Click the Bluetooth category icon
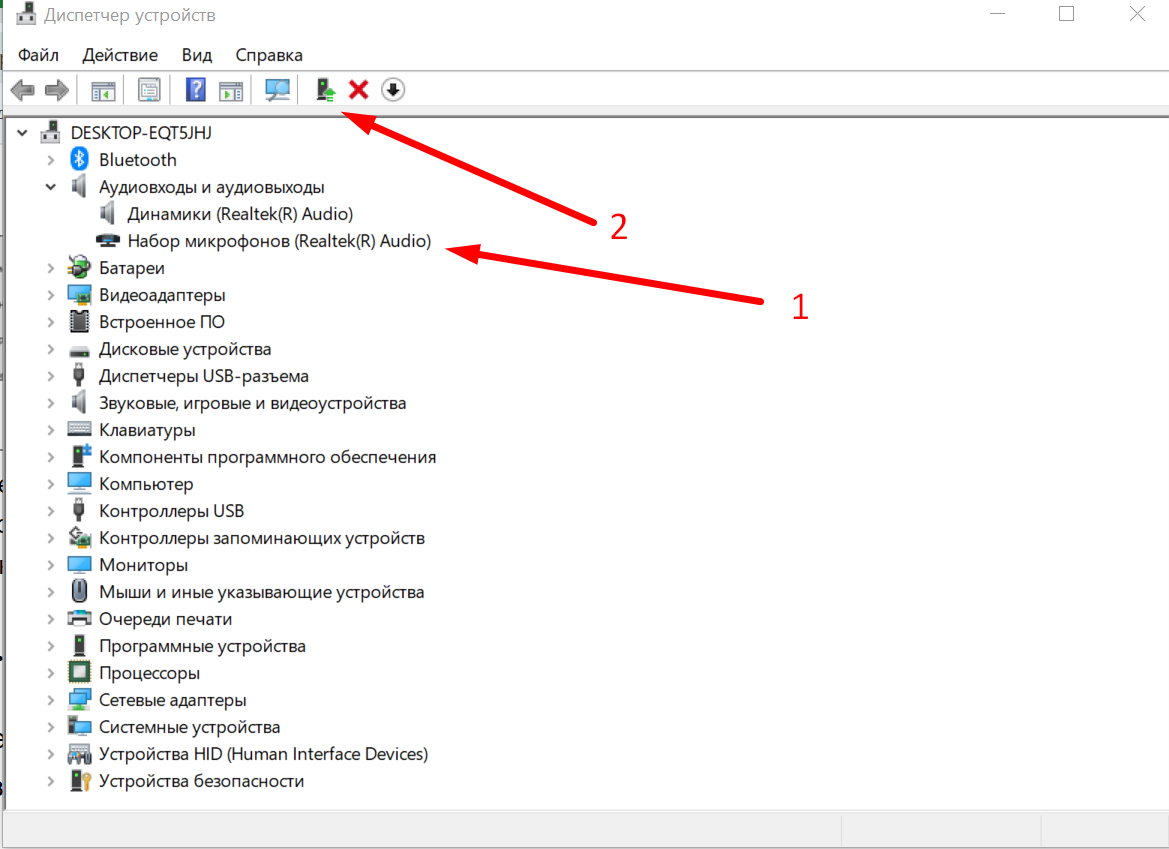Screen dimensions: 1169x849 [x=79, y=160]
